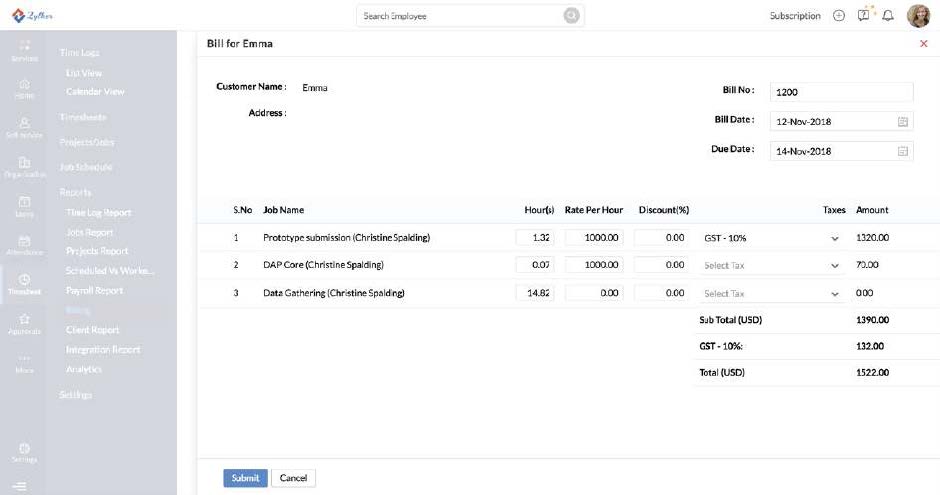Edit hours for Prototype submission row
This screenshot has width=940, height=495.
point(535,238)
